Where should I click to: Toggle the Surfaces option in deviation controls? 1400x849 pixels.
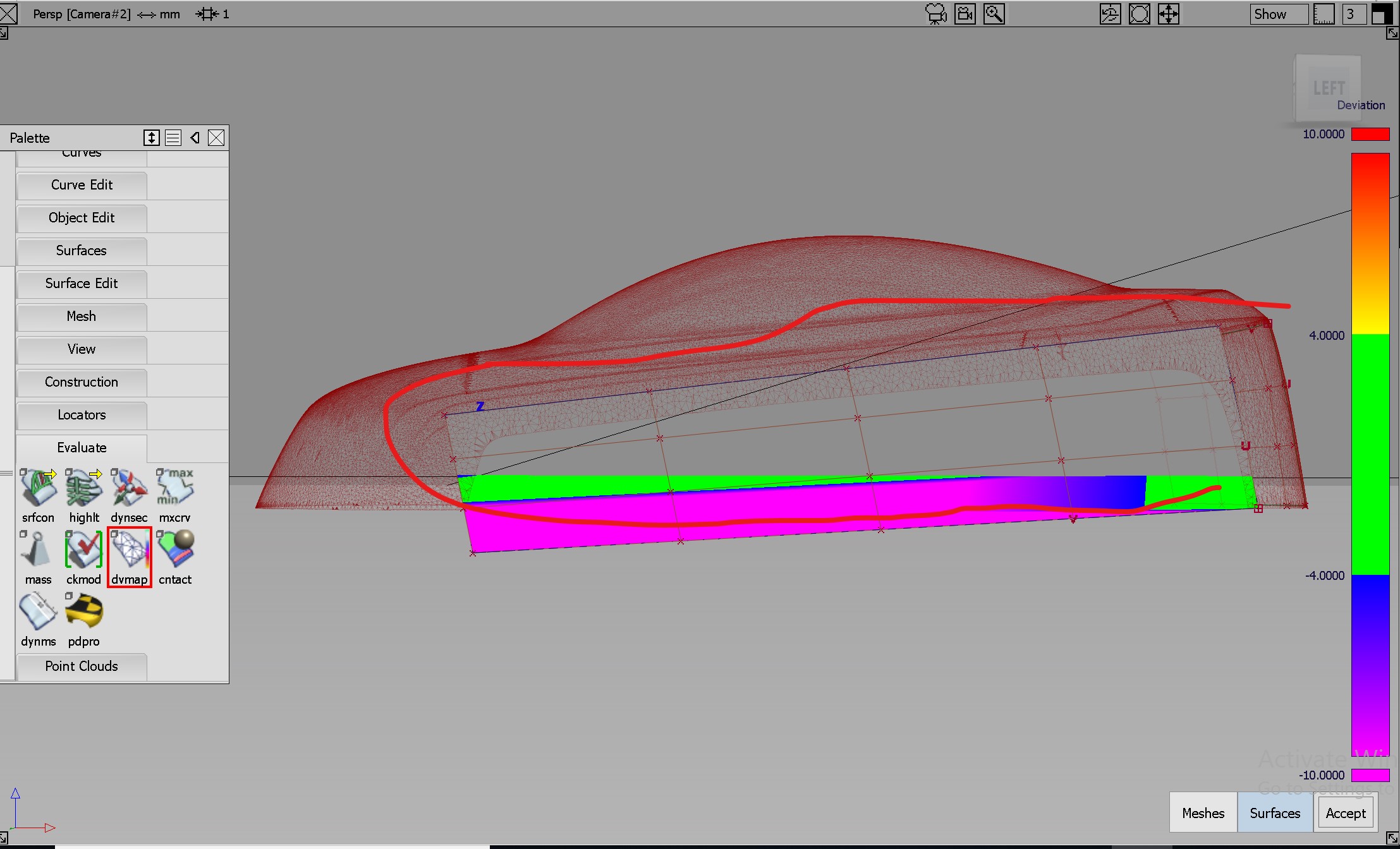[1274, 812]
